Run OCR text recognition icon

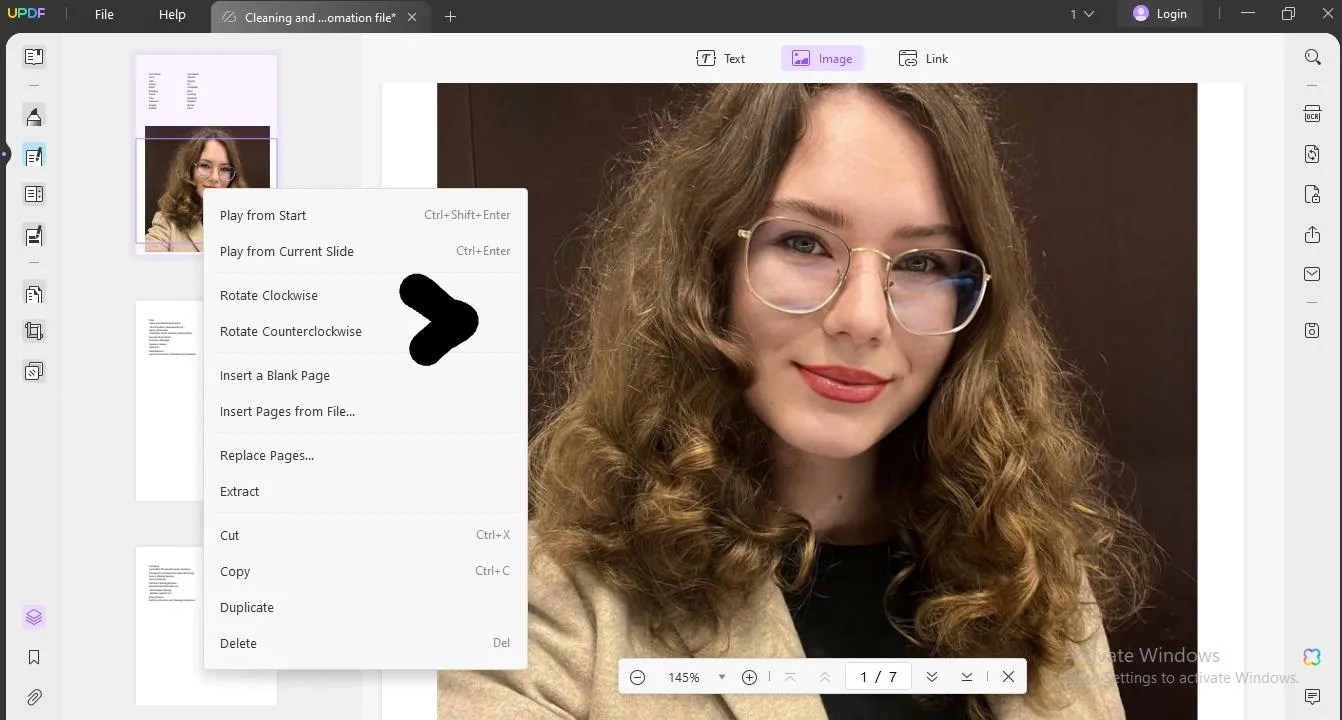(x=1312, y=115)
